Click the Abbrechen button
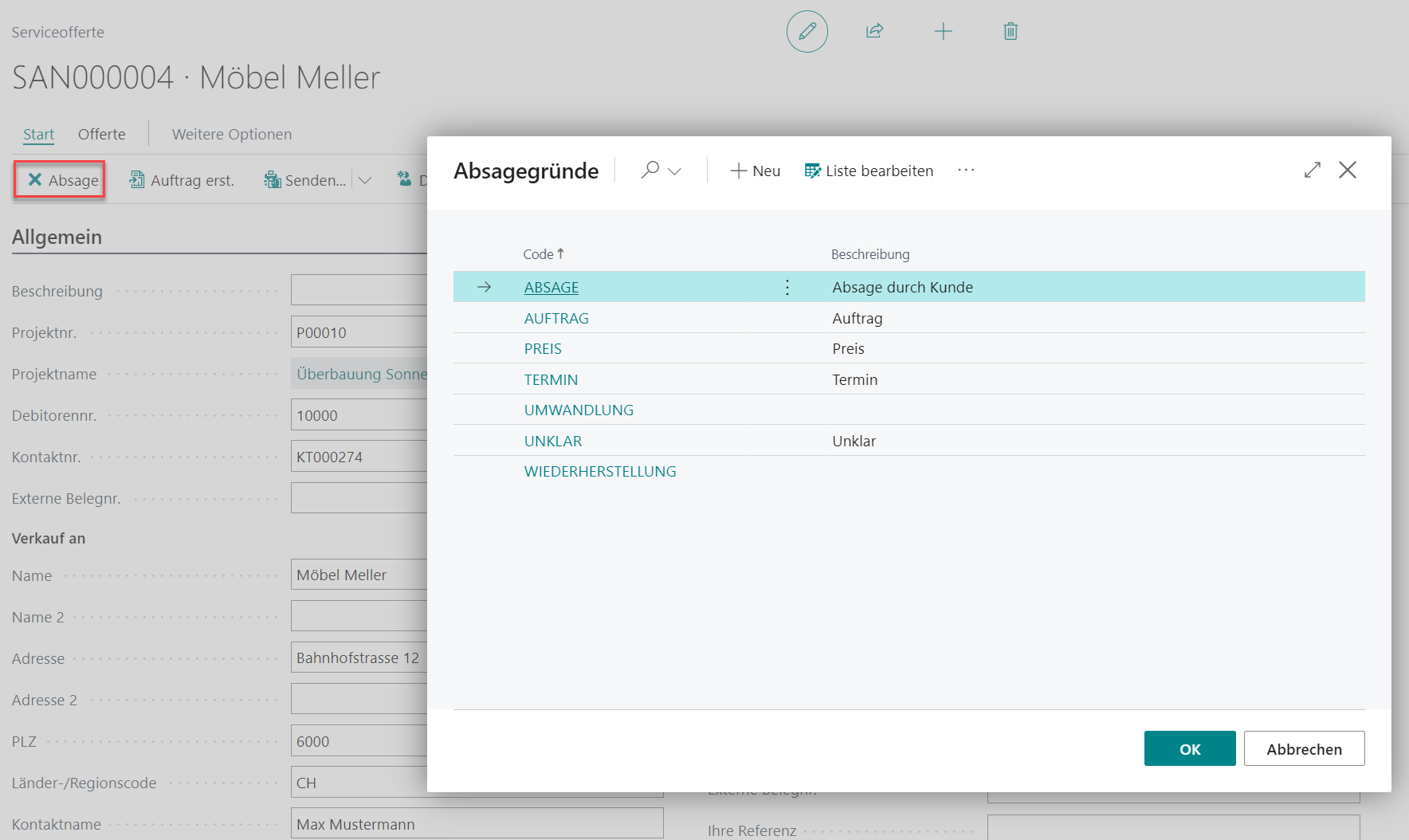Image resolution: width=1409 pixels, height=840 pixels. [x=1304, y=748]
